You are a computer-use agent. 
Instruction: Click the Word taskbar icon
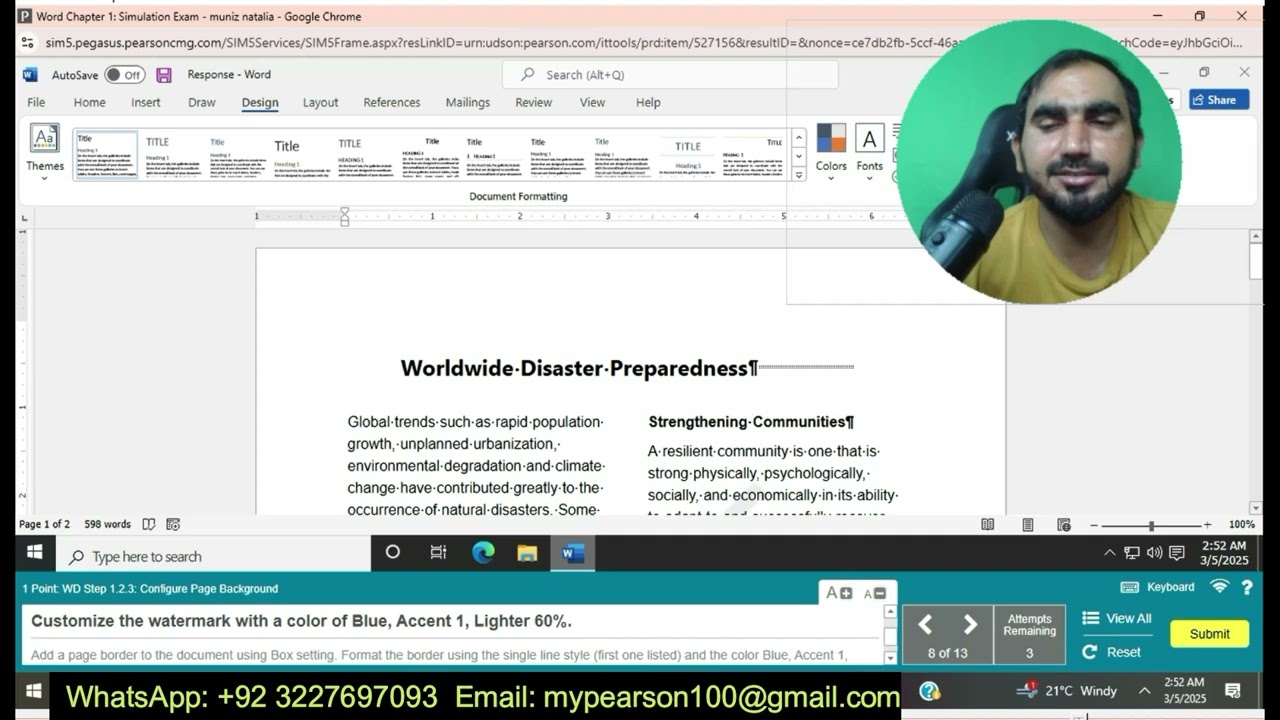(572, 552)
